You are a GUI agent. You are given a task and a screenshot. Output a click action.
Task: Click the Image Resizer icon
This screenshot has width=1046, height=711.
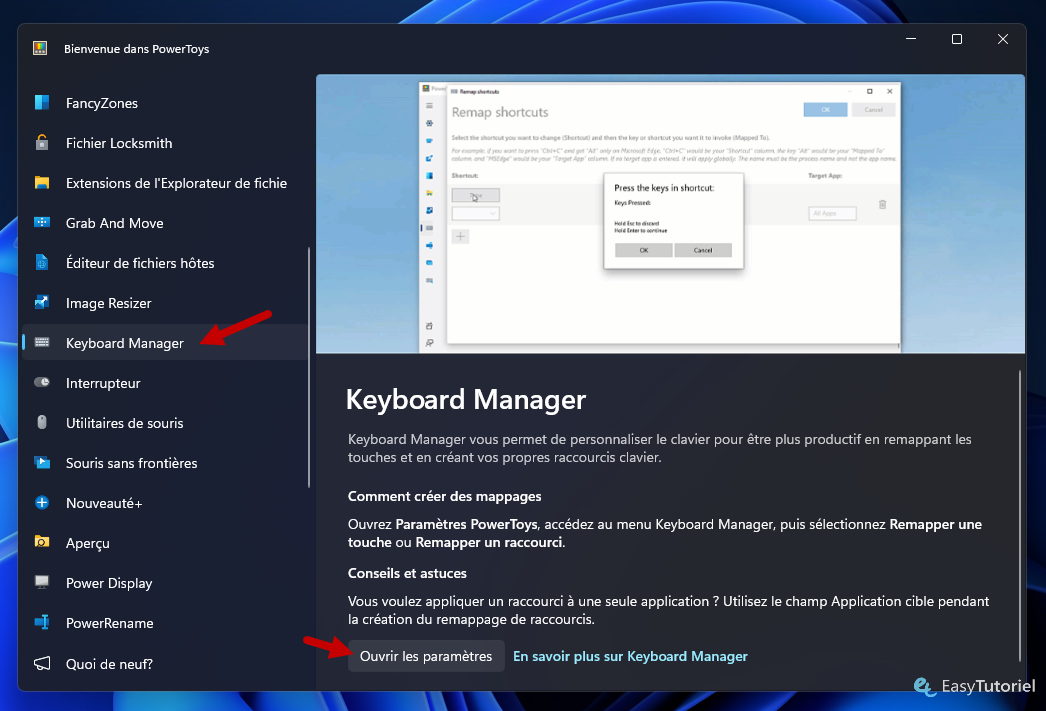42,303
